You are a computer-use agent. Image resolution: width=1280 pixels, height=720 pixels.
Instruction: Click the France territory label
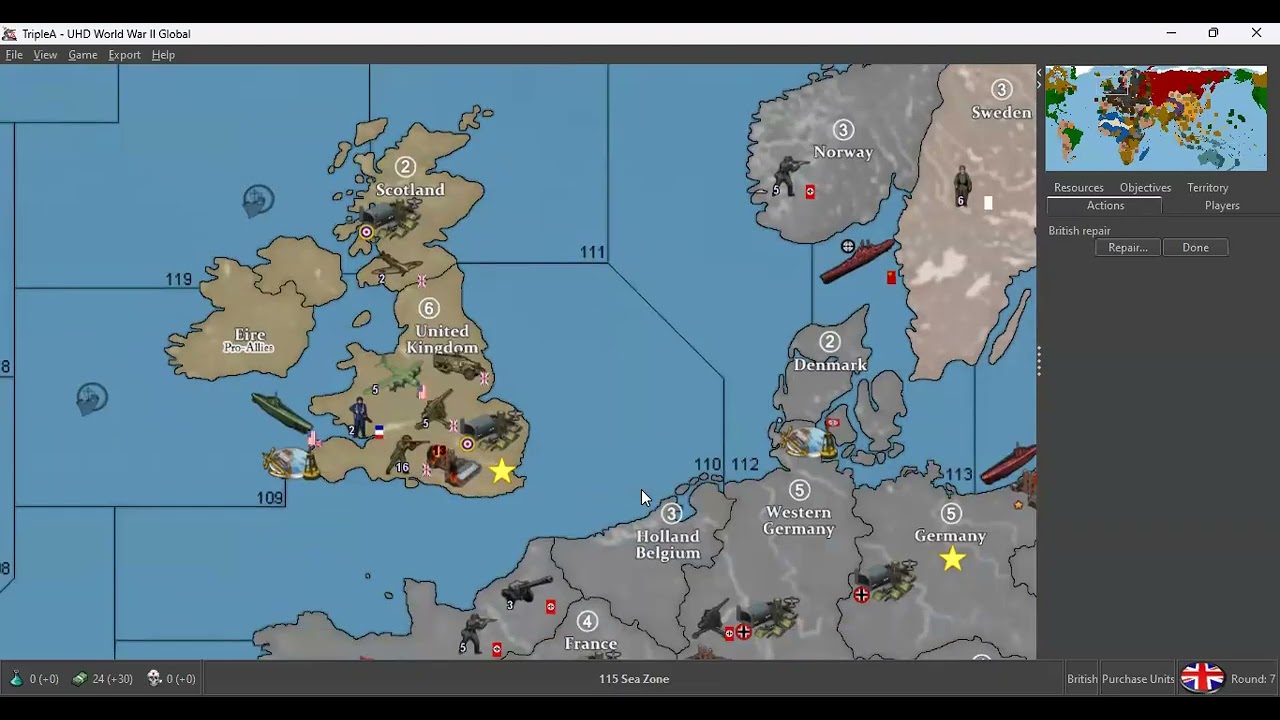590,644
